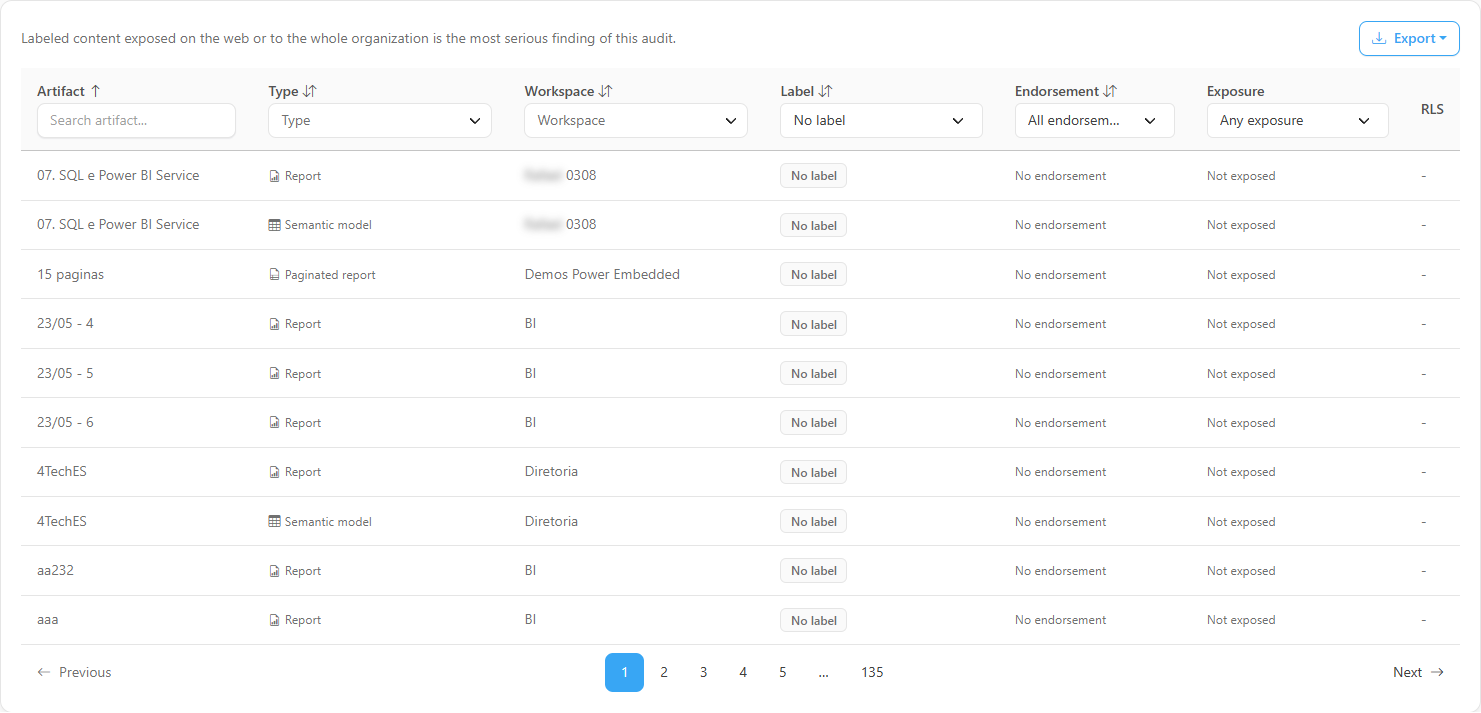Go to page 2
1481x713 pixels.
click(664, 673)
